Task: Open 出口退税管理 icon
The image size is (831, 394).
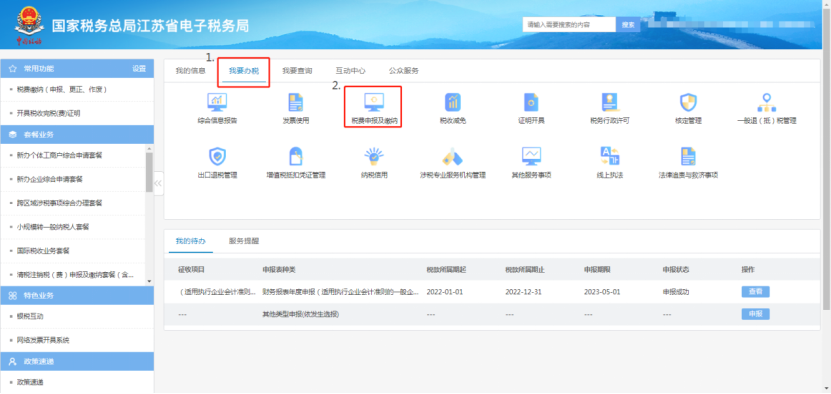Action: [x=217, y=156]
